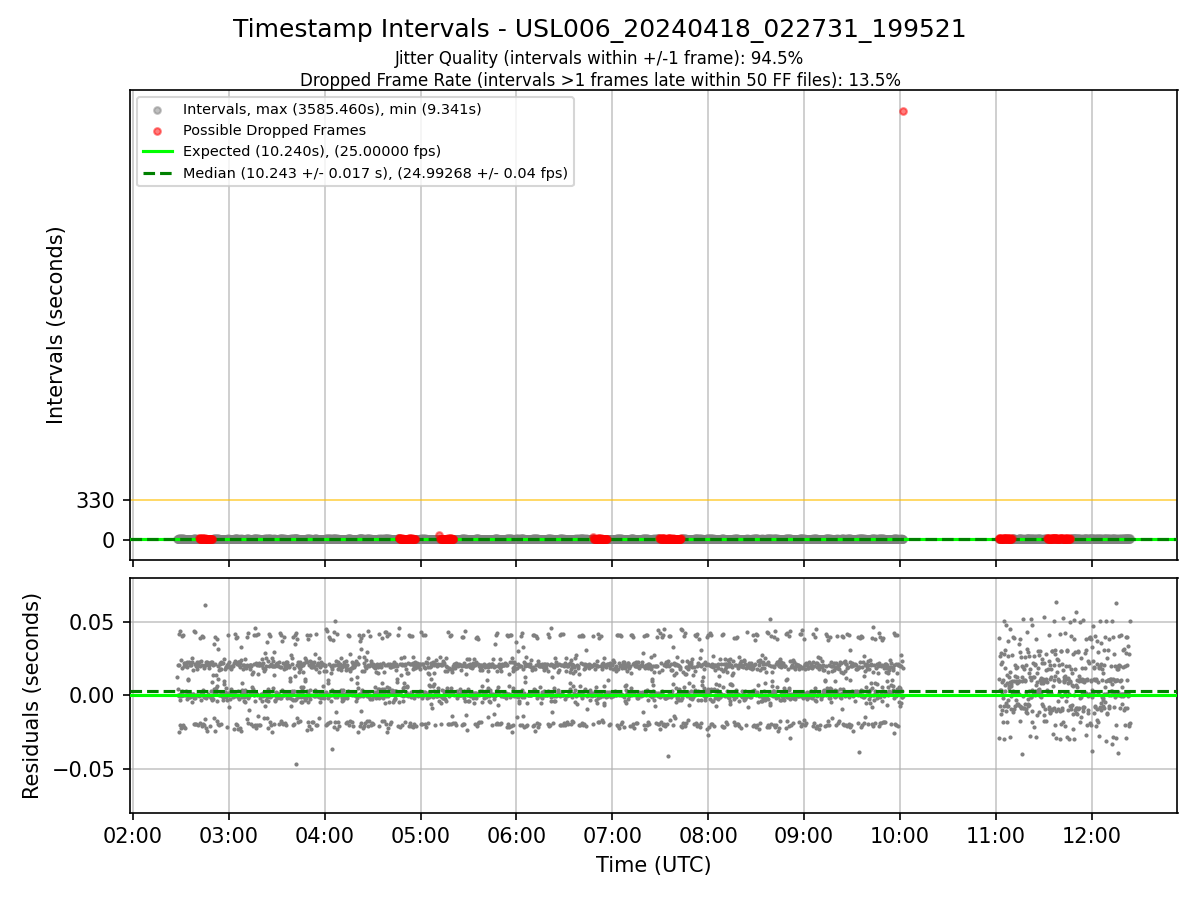1200x900 pixels.
Task: Click the "−0.05" residuals tick label
Action: (x=82, y=769)
